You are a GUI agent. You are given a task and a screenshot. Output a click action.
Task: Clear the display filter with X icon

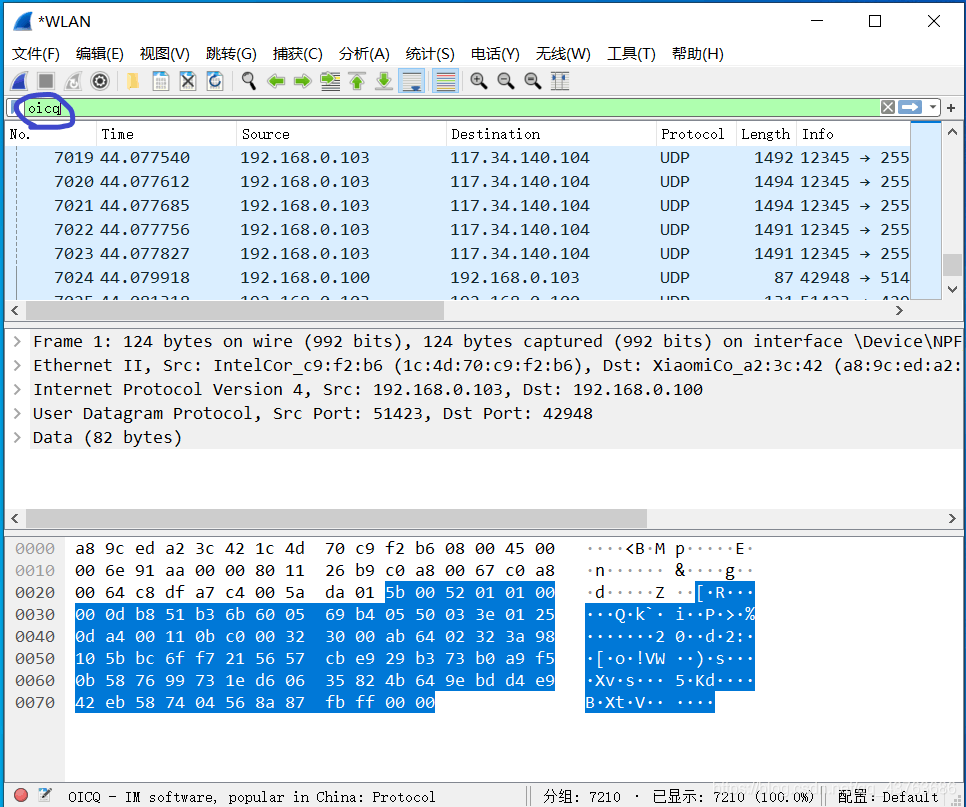pyautogui.click(x=888, y=107)
